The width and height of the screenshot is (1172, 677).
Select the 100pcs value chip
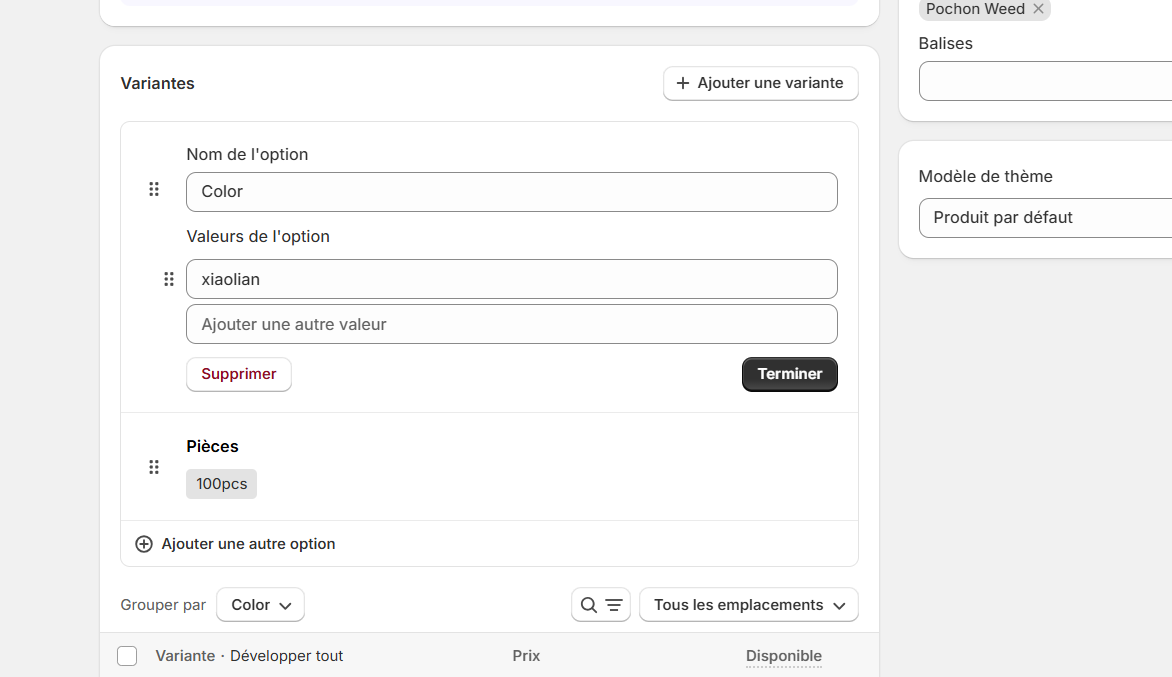pos(221,484)
